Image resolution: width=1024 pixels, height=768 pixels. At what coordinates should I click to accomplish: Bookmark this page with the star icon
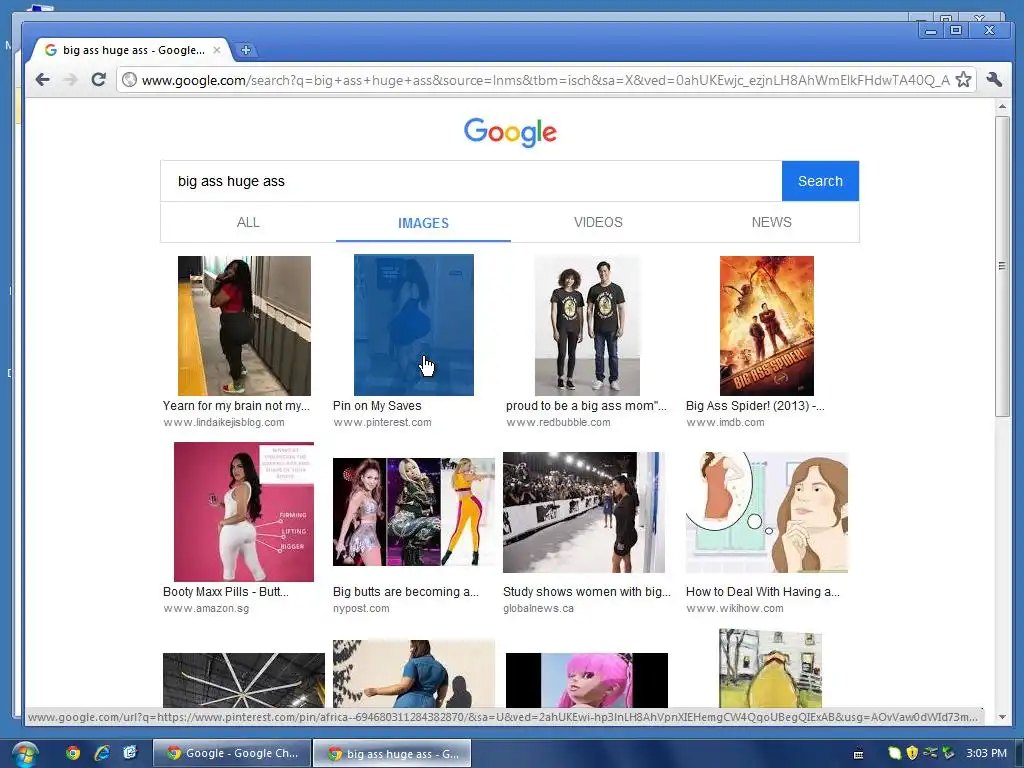point(963,80)
